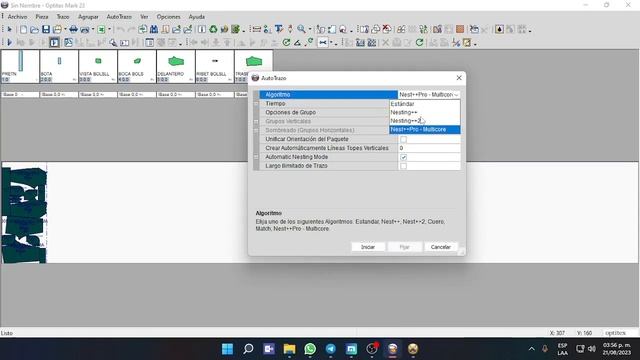Click the ESP LAA language indicator

pos(562,349)
